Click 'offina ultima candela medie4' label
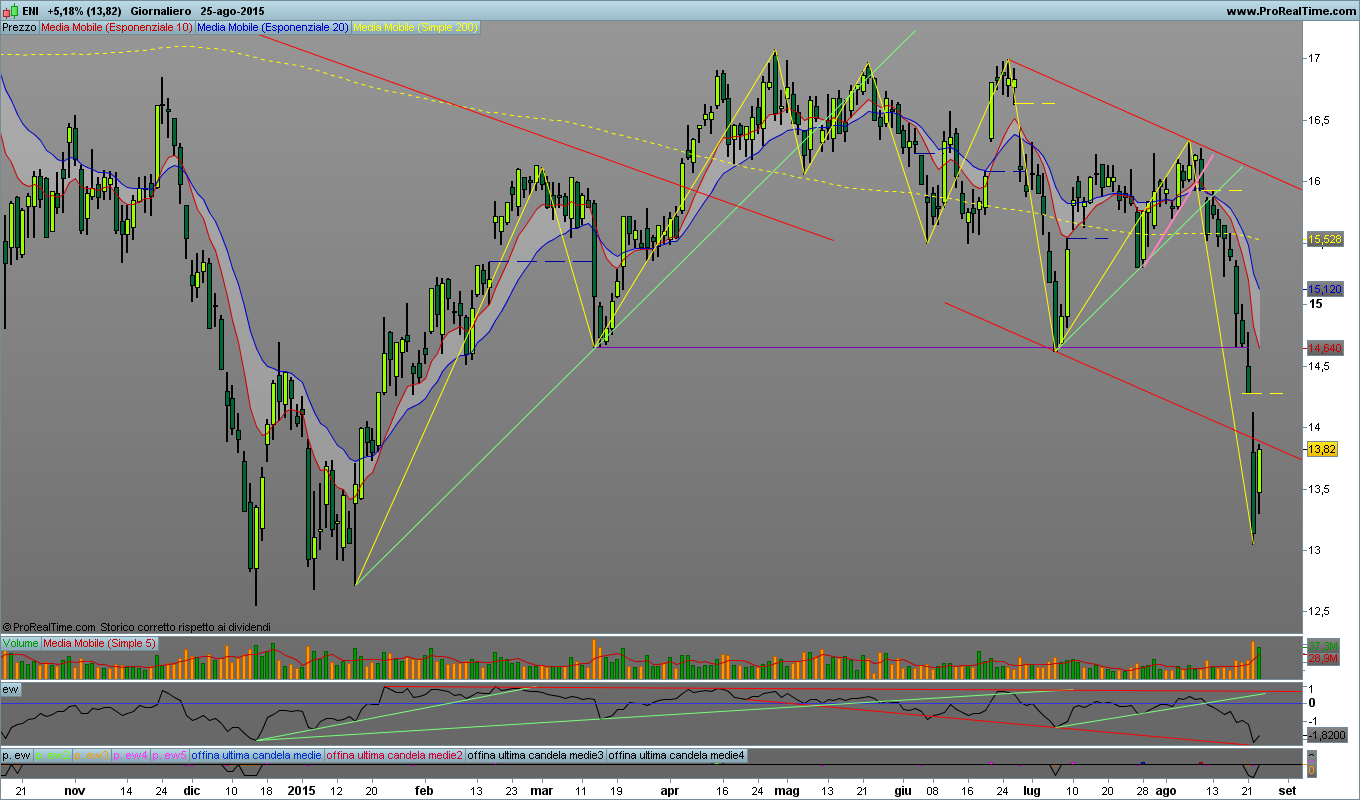The width and height of the screenshot is (1360, 800). (677, 755)
